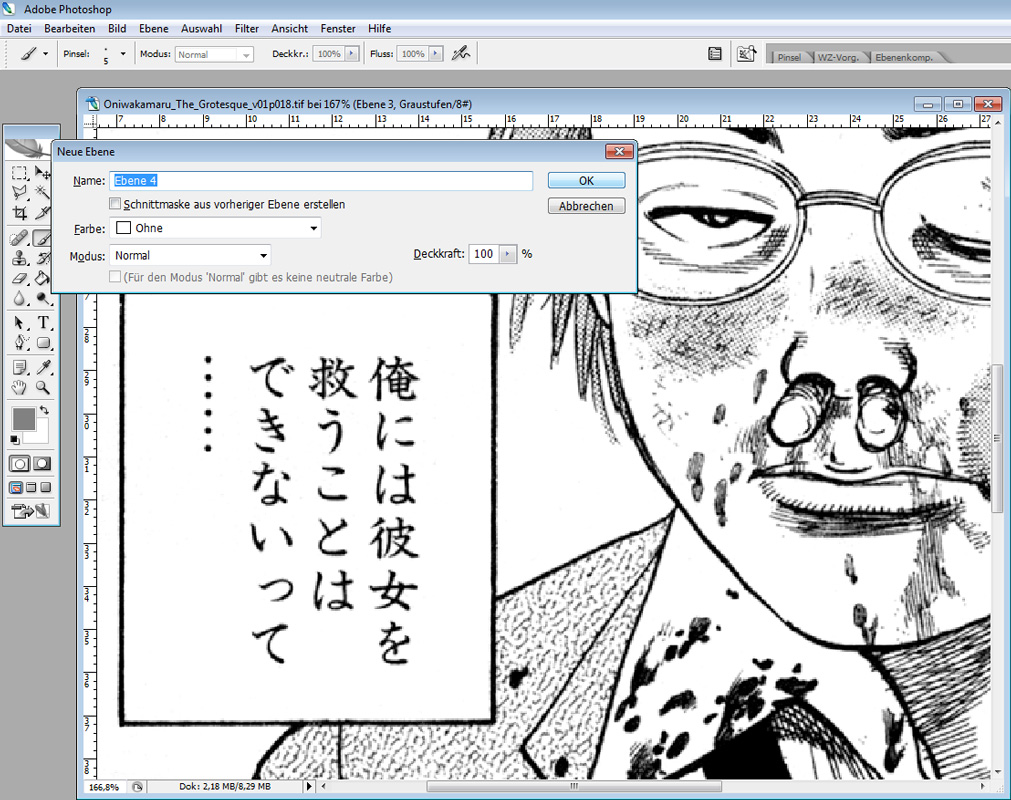Select the Magic Wand tool
1011x800 pixels.
pyautogui.click(x=43, y=192)
